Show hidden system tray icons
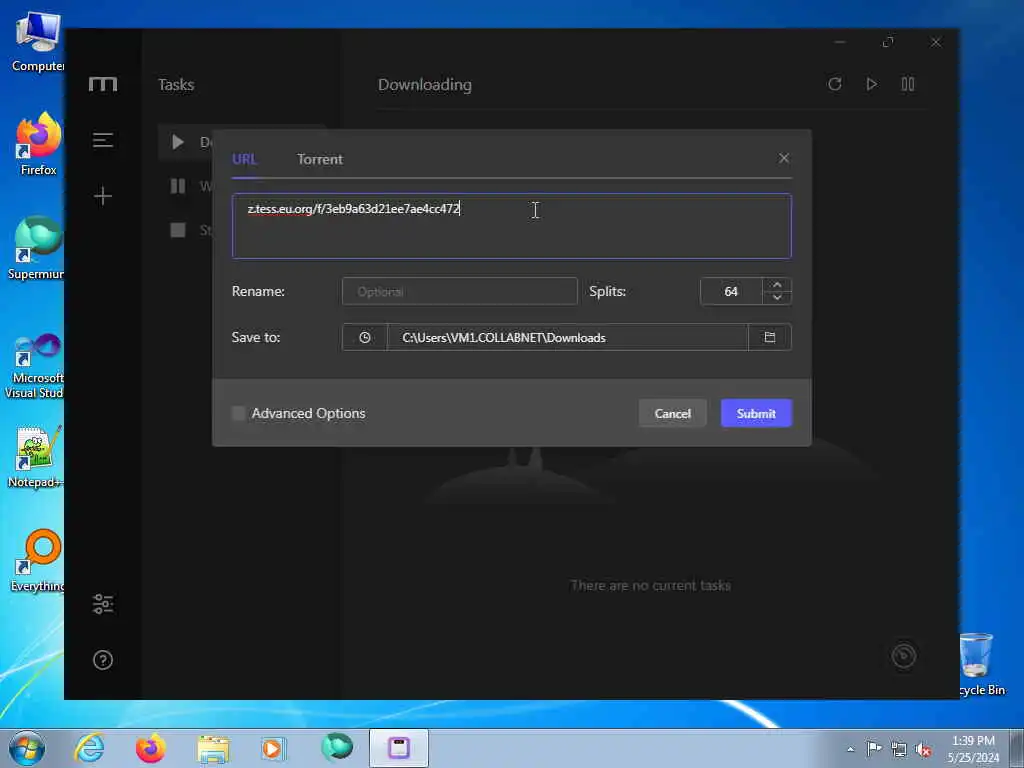 (x=850, y=749)
